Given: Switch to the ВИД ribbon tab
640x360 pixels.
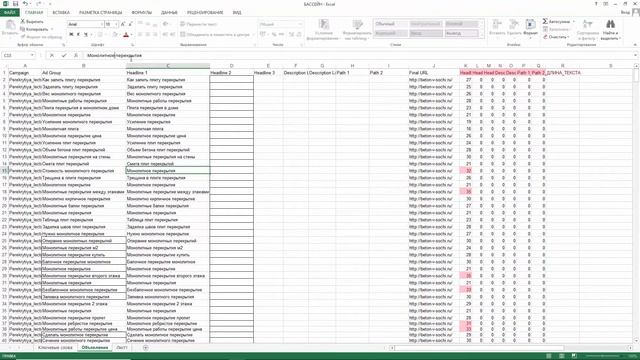Looking at the screenshot, I should point(237,13).
